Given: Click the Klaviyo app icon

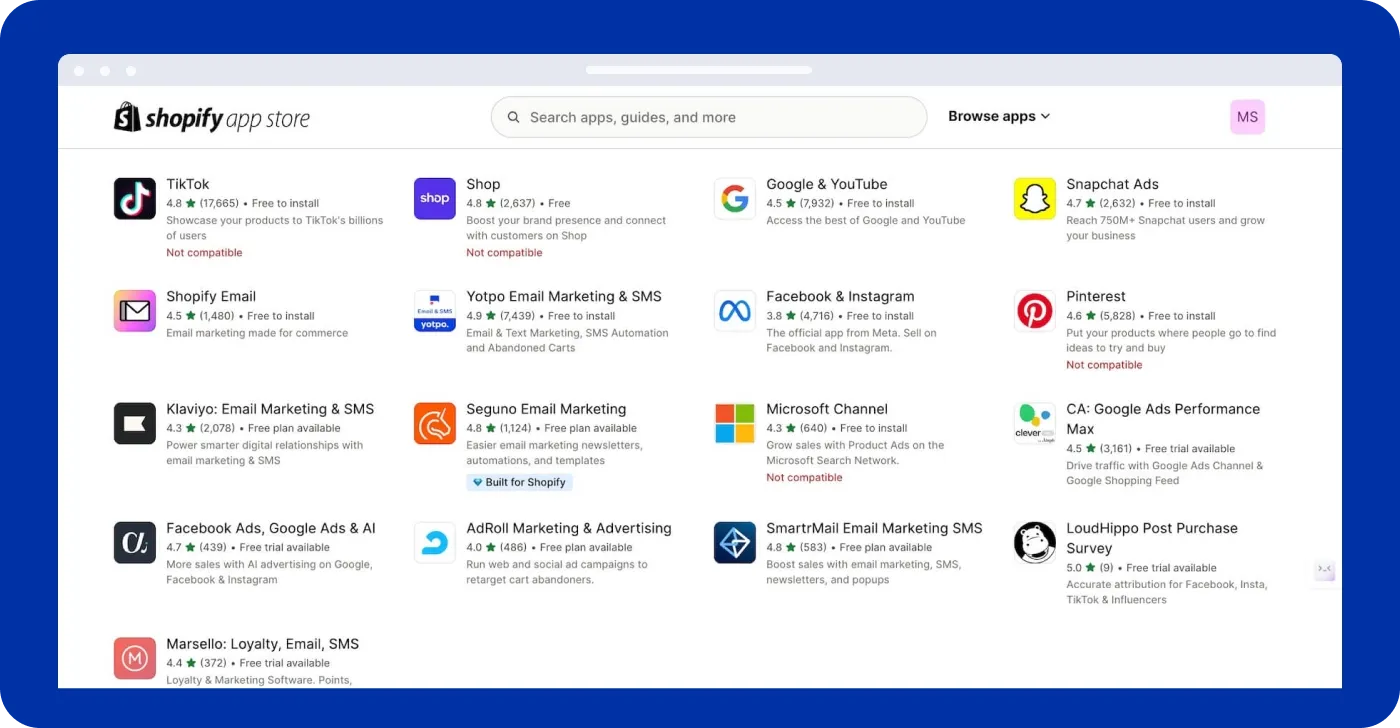Looking at the screenshot, I should pos(134,423).
